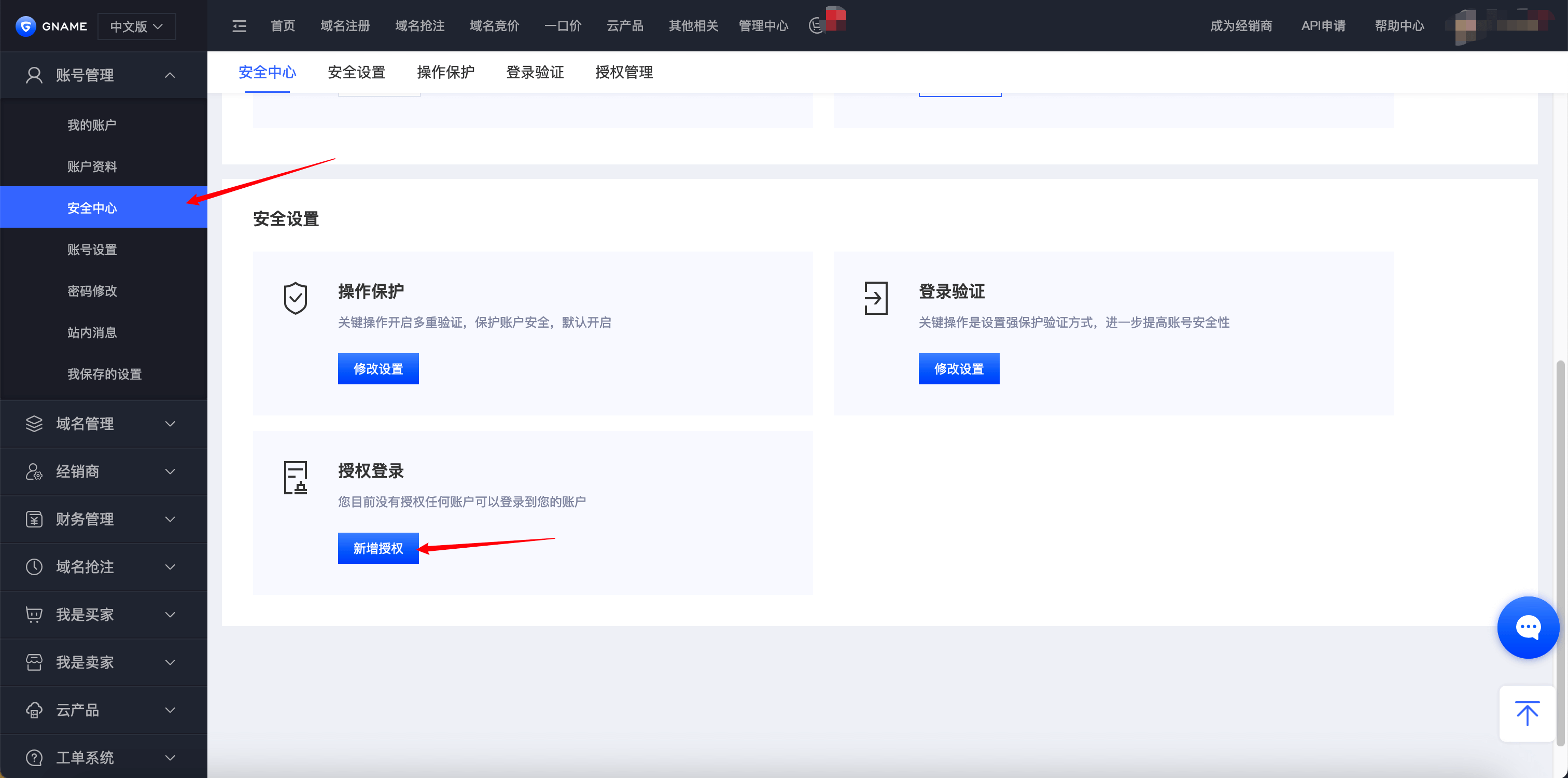Click the back-to-top arrow button

coord(1527,714)
